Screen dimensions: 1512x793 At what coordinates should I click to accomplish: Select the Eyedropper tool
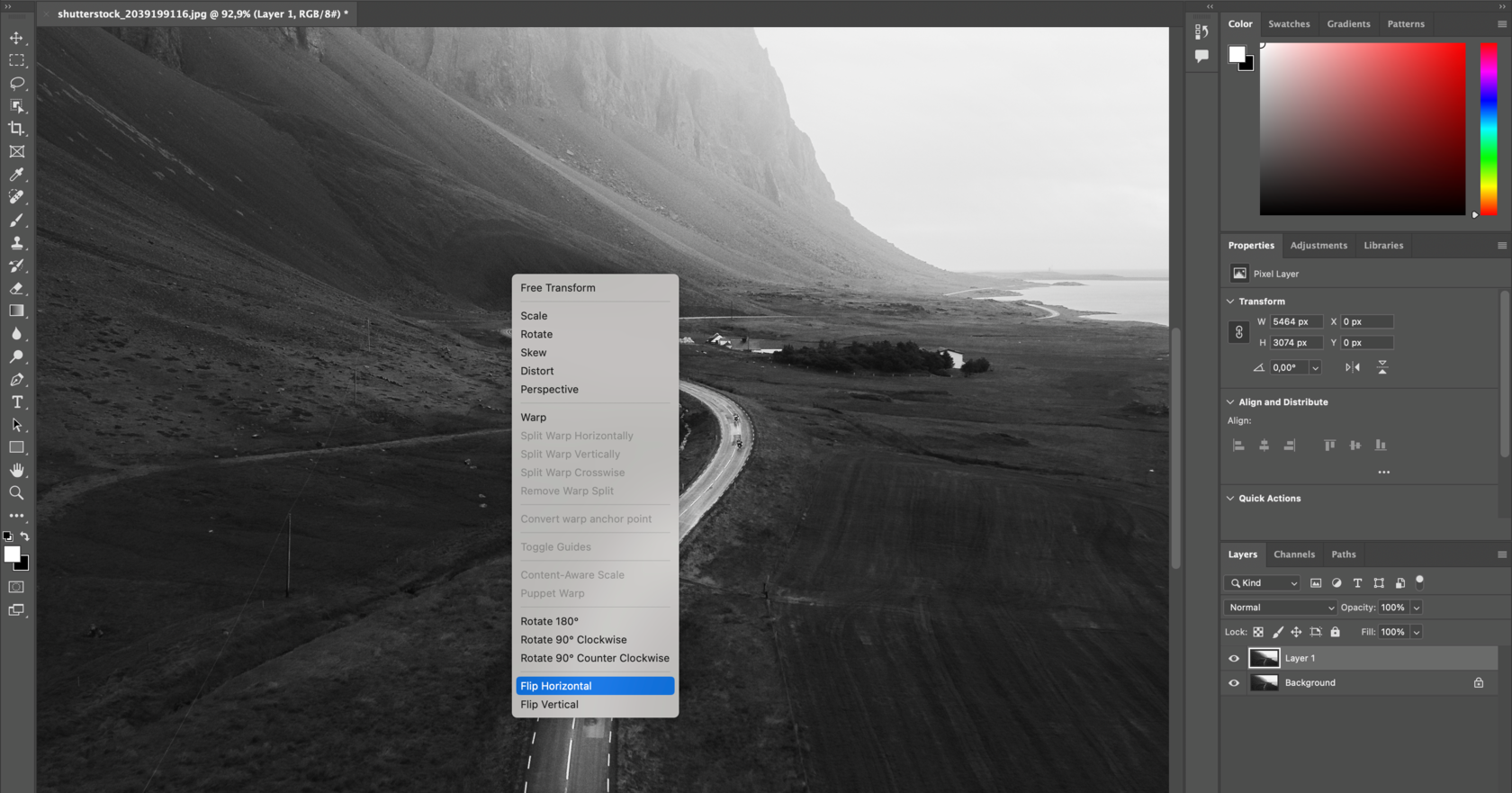16,175
